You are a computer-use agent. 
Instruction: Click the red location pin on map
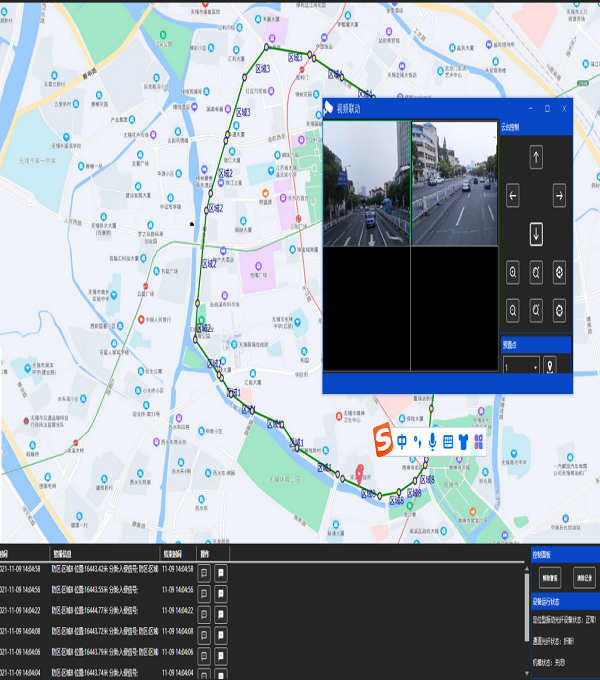359,474
